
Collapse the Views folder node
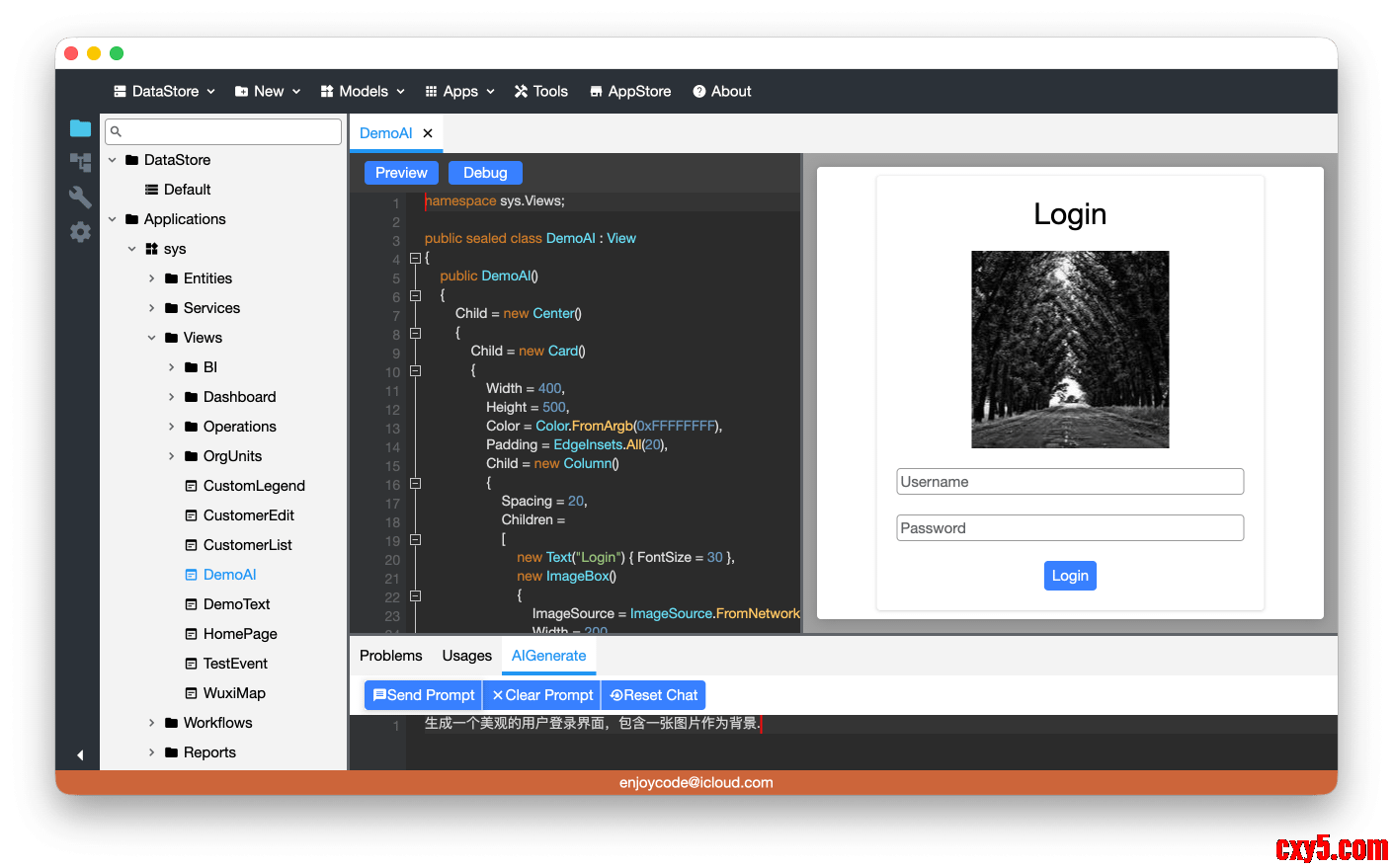pyautogui.click(x=151, y=338)
